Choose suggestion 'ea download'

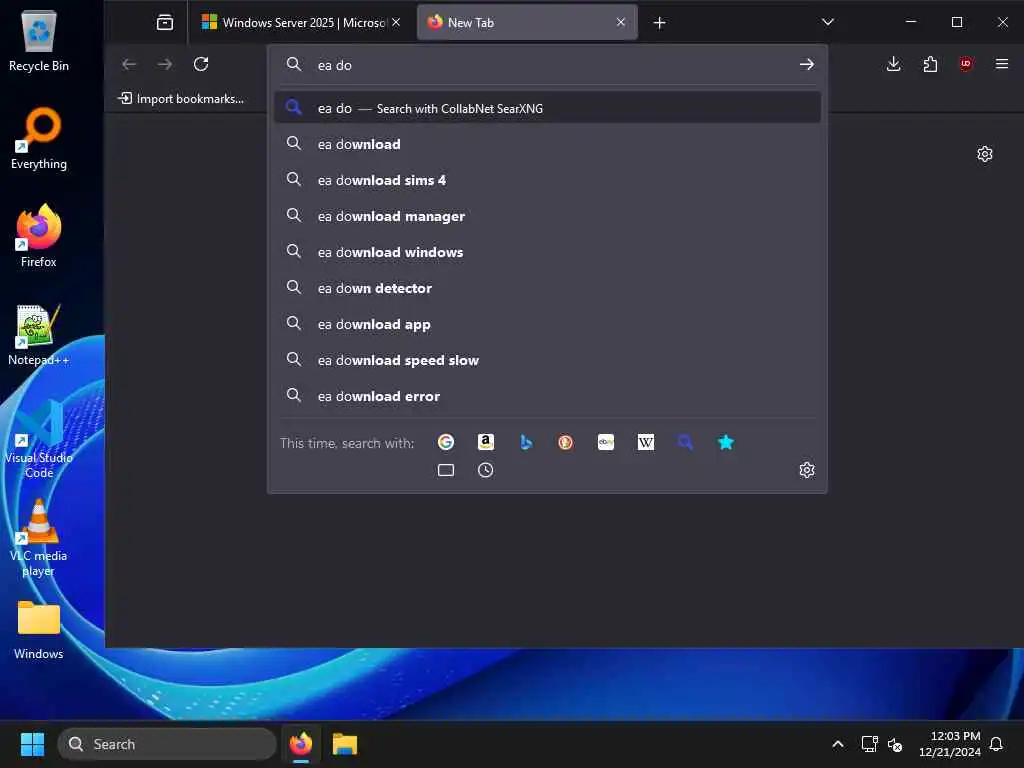pyautogui.click(x=547, y=144)
